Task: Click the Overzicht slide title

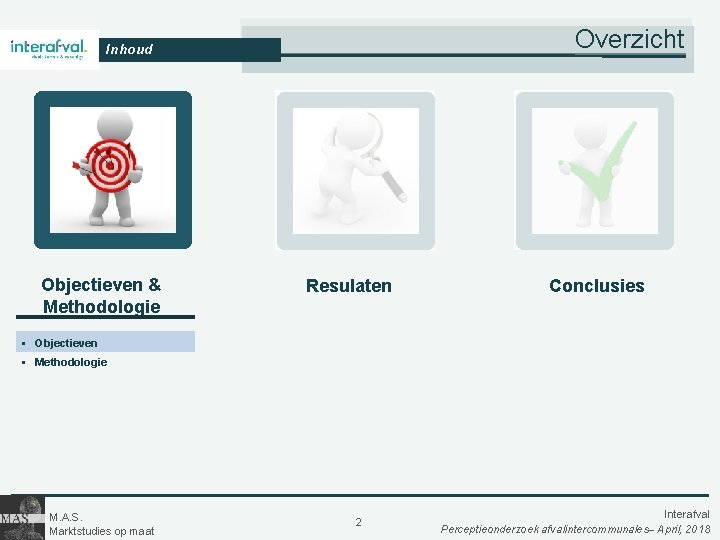Action: click(x=630, y=39)
